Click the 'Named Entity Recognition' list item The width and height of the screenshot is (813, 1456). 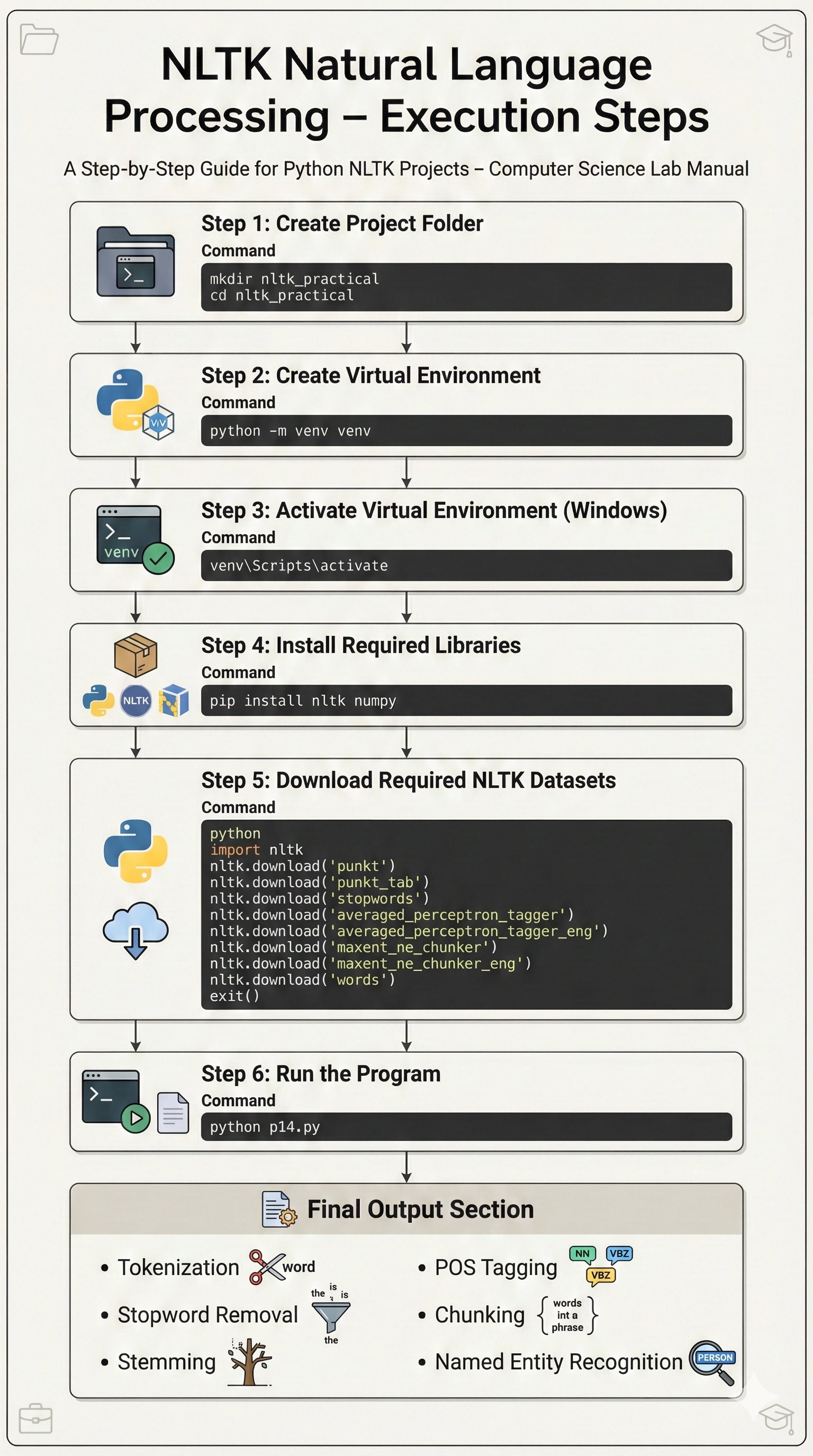click(x=558, y=1362)
